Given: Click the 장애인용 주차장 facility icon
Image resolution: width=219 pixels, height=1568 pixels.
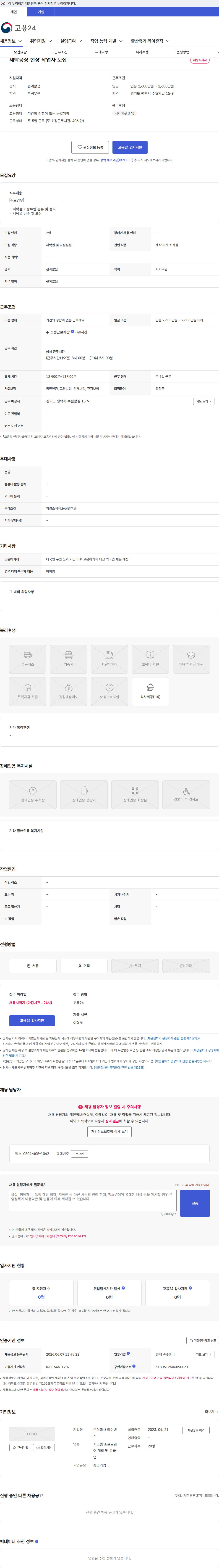Looking at the screenshot, I should tap(33, 794).
